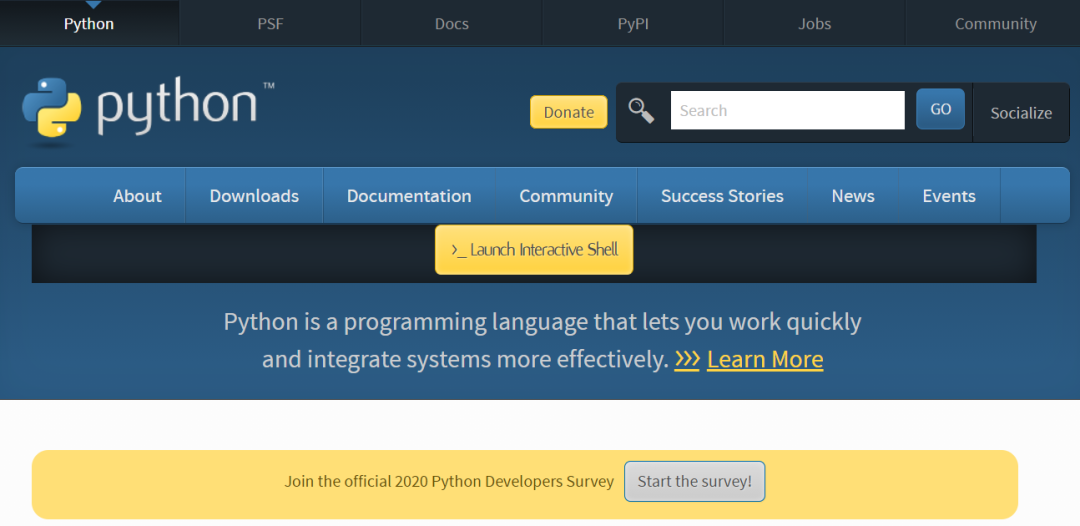Open the Jobs top tab
Image resolution: width=1080 pixels, height=526 pixels.
tap(815, 24)
